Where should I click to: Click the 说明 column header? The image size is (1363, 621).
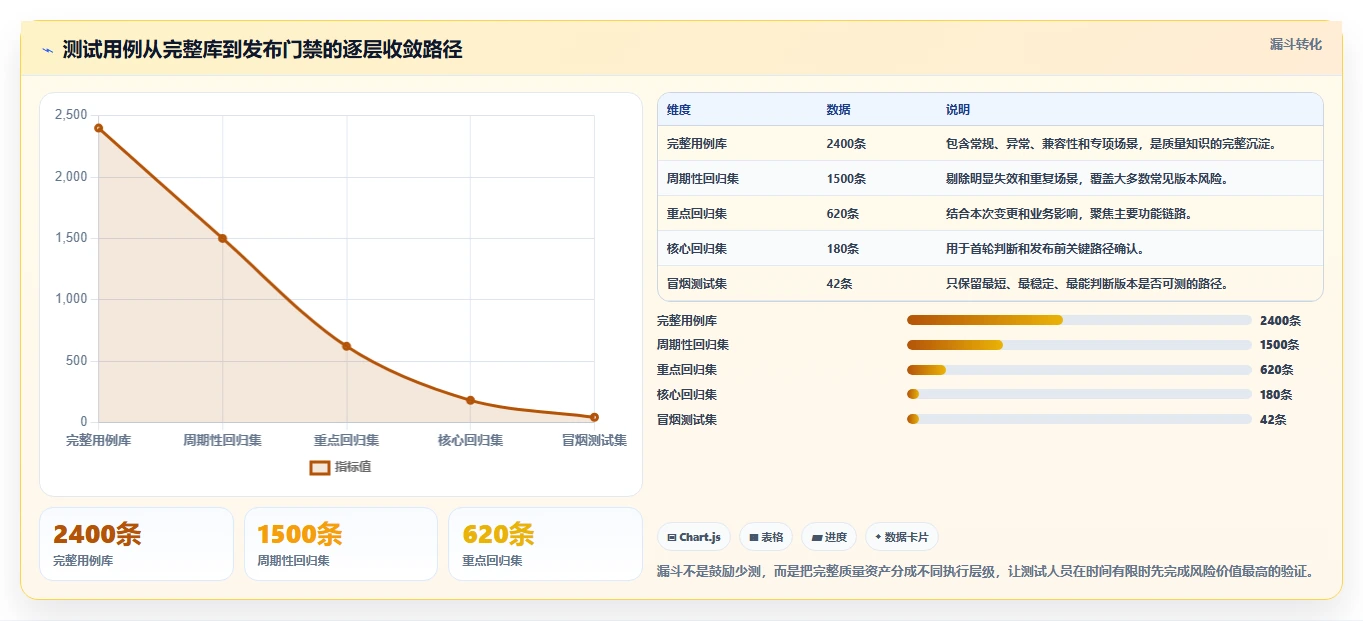[958, 110]
